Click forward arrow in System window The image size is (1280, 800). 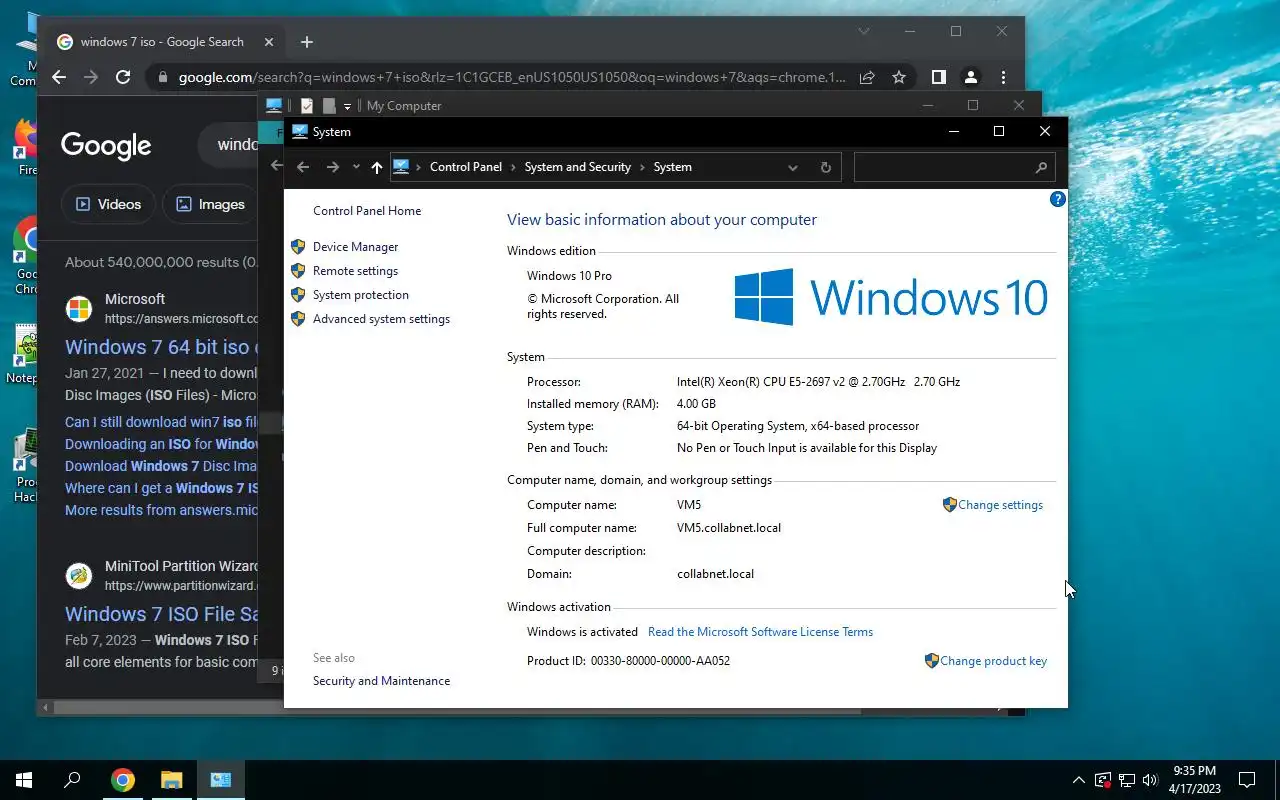pyautogui.click(x=333, y=167)
